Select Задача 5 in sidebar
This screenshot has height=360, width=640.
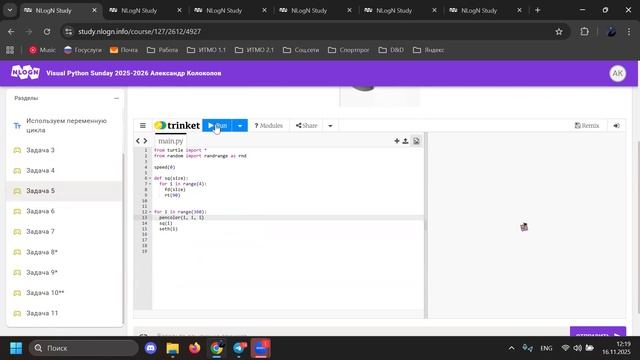(x=65, y=191)
